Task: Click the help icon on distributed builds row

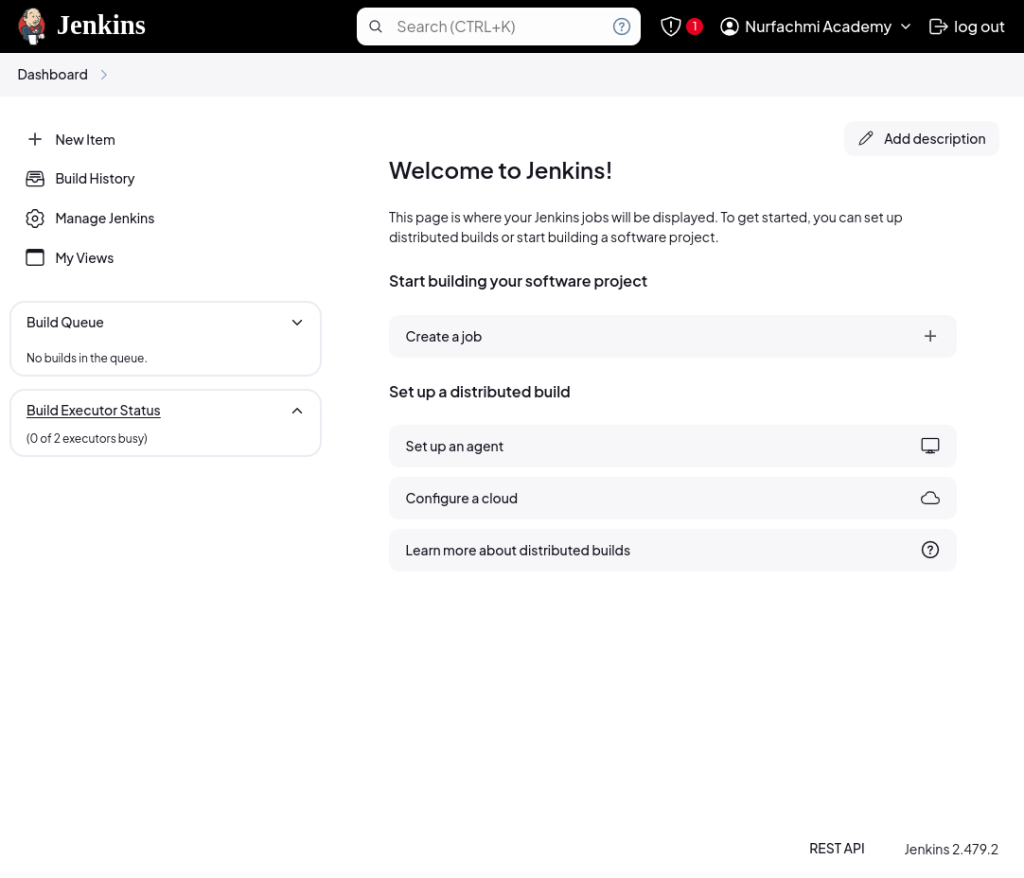Action: pyautogui.click(x=930, y=550)
